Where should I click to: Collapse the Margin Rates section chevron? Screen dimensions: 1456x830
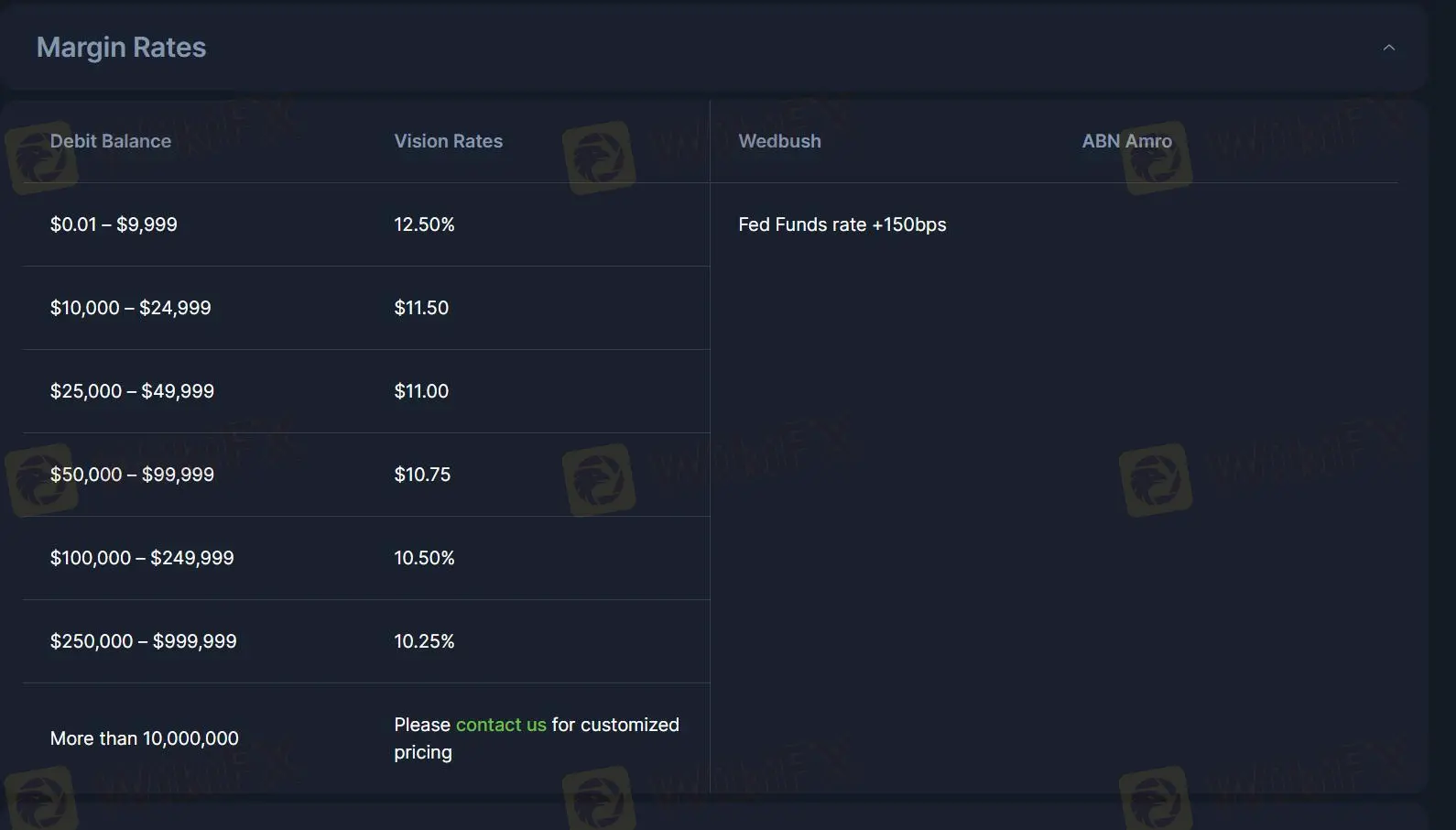tap(1388, 48)
